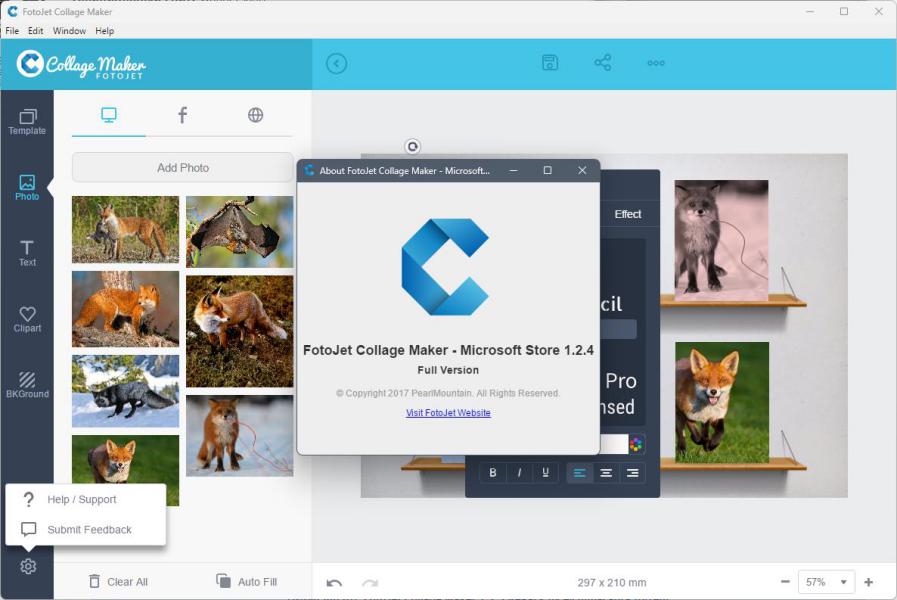Click the gray fox photo on the upper shelf

click(x=721, y=240)
